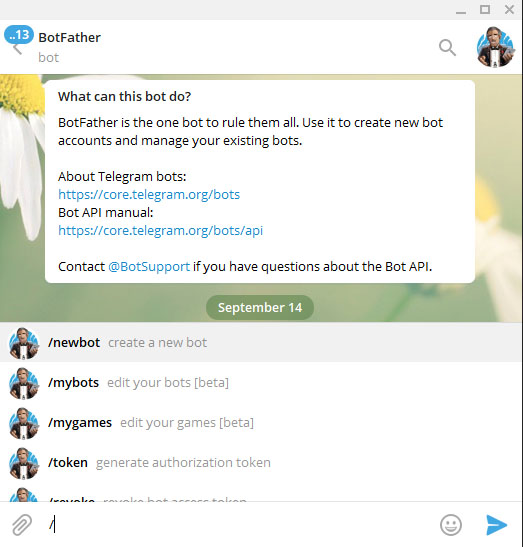Open the emoji picker smiley icon

(451, 524)
